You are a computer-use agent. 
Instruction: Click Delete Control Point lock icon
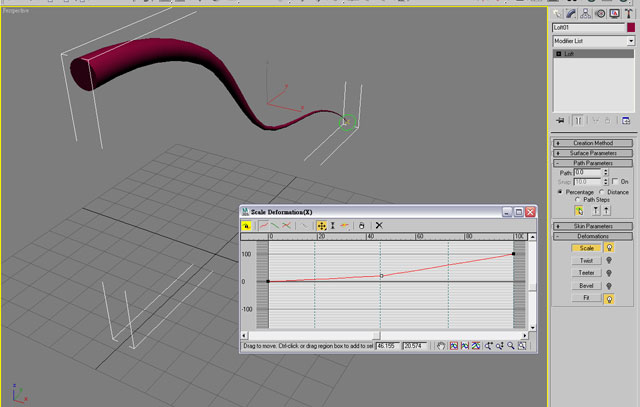pos(362,226)
